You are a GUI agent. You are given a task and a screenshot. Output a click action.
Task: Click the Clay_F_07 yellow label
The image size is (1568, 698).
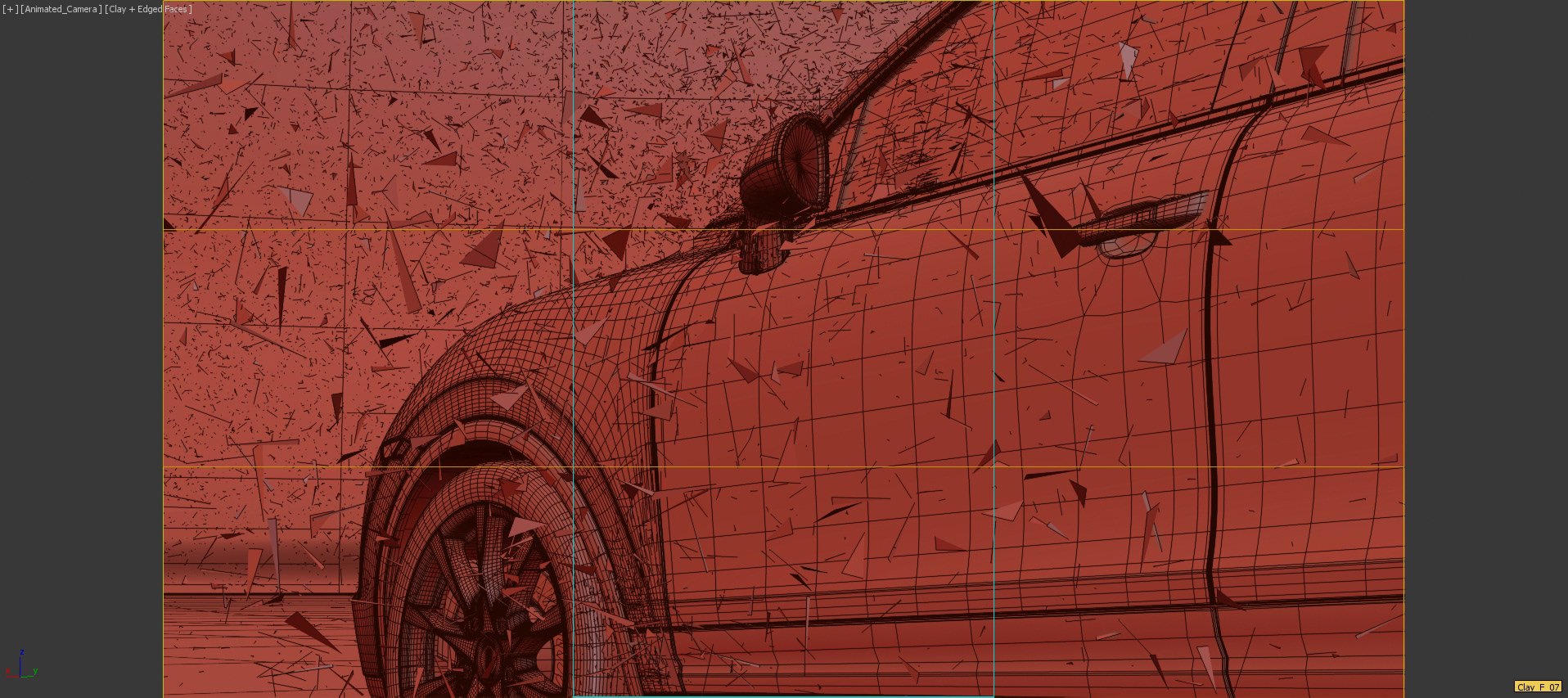coord(1538,687)
